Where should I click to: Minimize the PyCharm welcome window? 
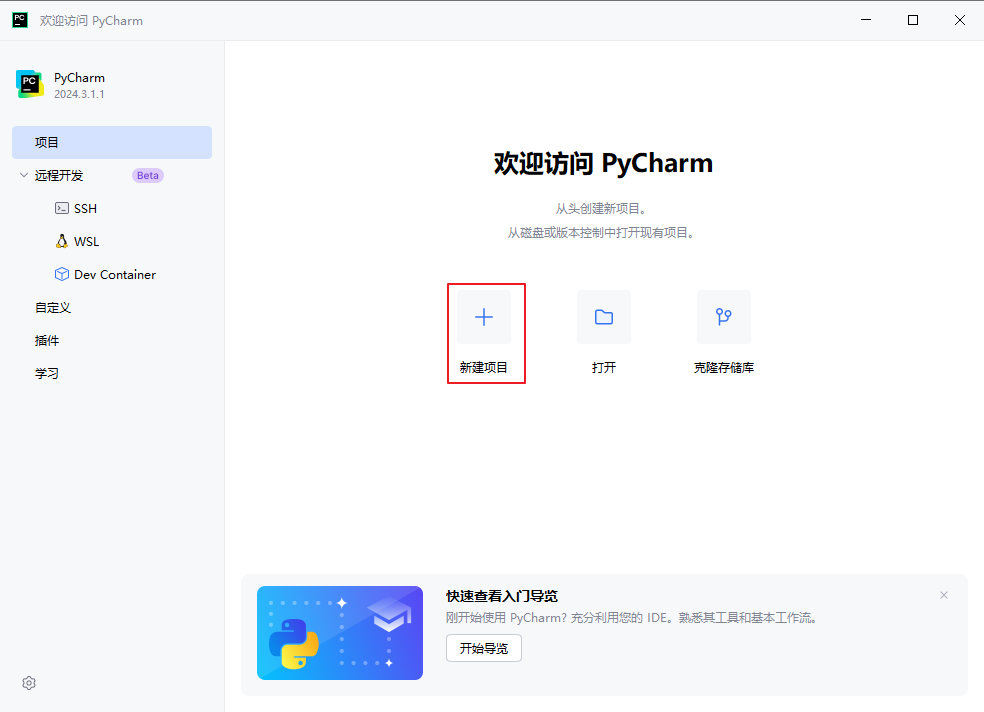click(866, 20)
